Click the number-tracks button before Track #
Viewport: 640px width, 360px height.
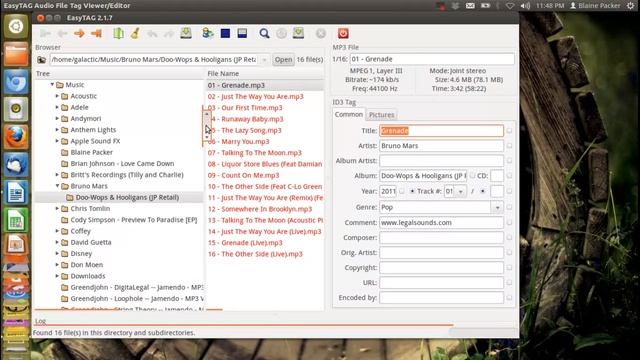pyautogui.click(x=412, y=191)
